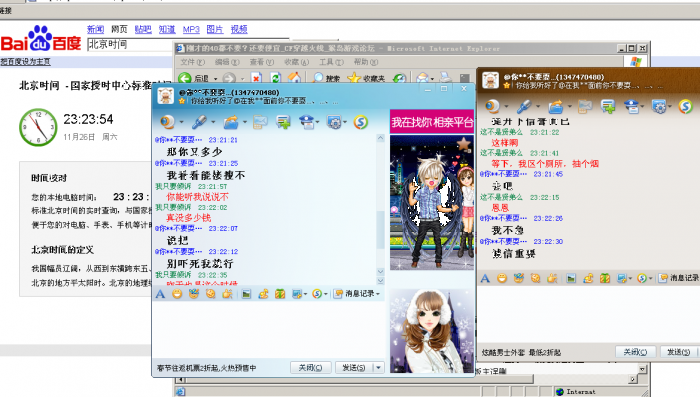Open applications gear icon in blue chat toolbar
Image resolution: width=700 pixels, height=397 pixels.
[x=333, y=122]
